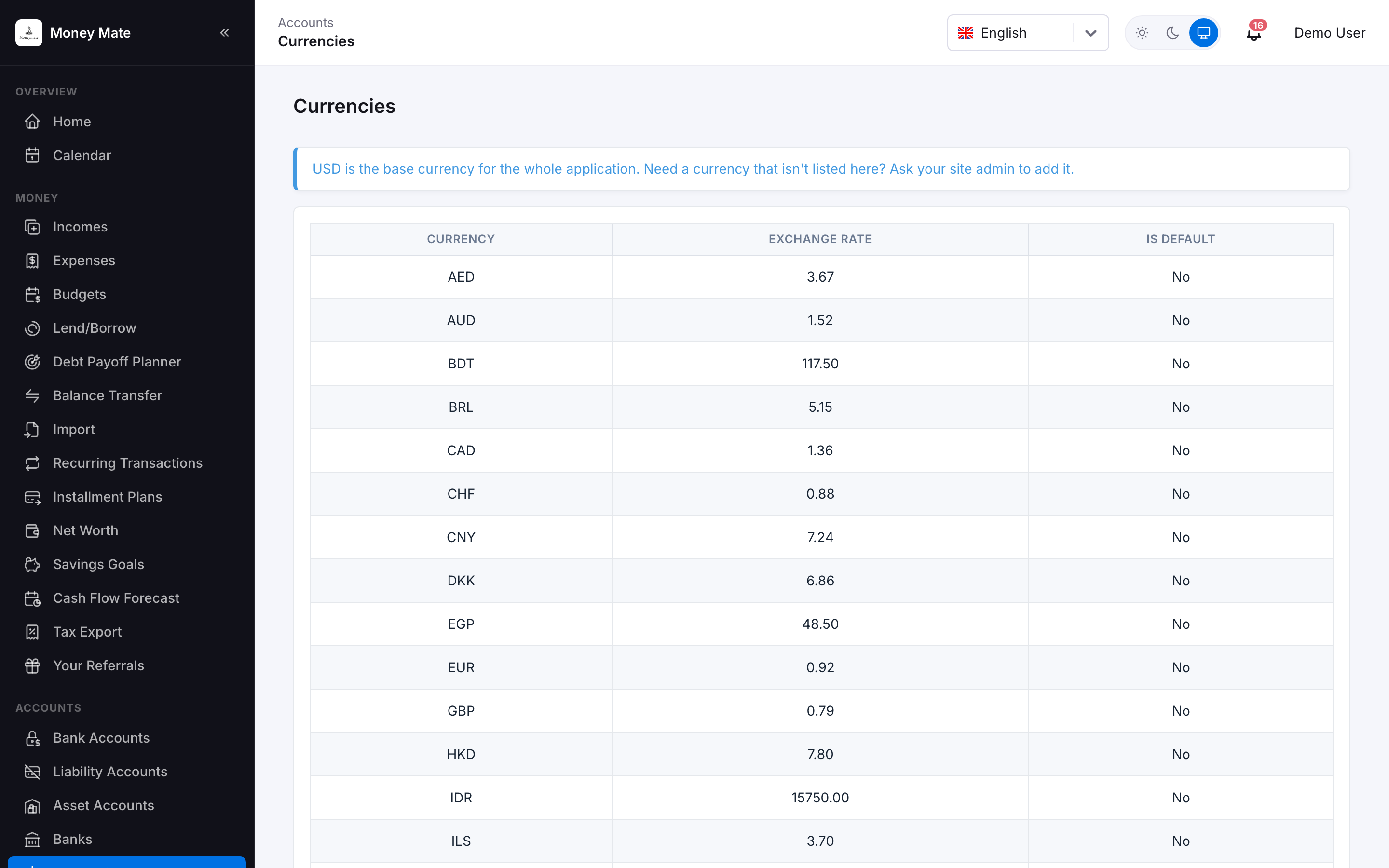Click the UK flag icon in language selector

coord(966,33)
